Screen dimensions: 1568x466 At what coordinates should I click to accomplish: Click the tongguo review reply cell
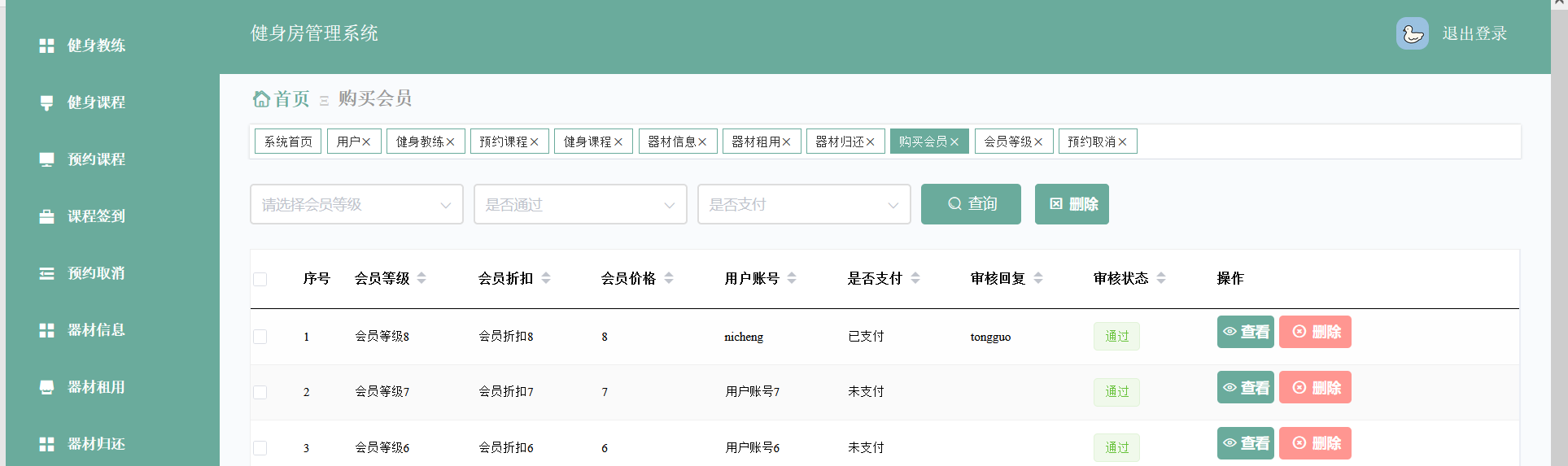click(x=990, y=337)
